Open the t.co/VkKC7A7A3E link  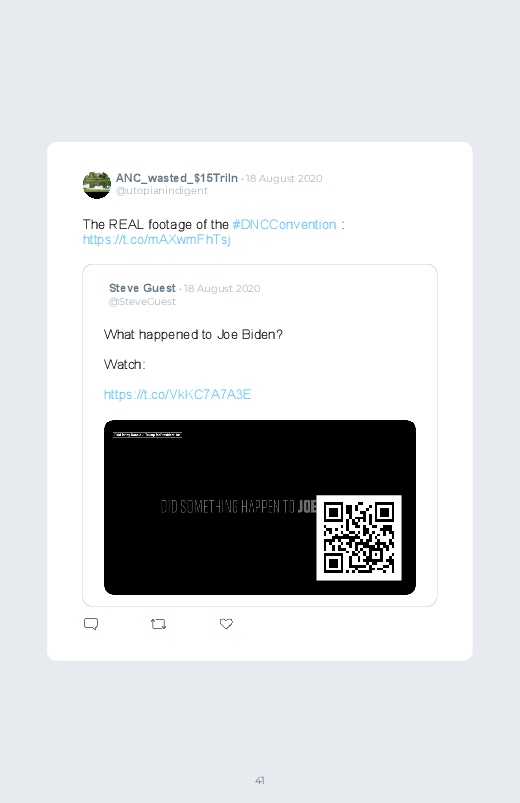[177, 394]
